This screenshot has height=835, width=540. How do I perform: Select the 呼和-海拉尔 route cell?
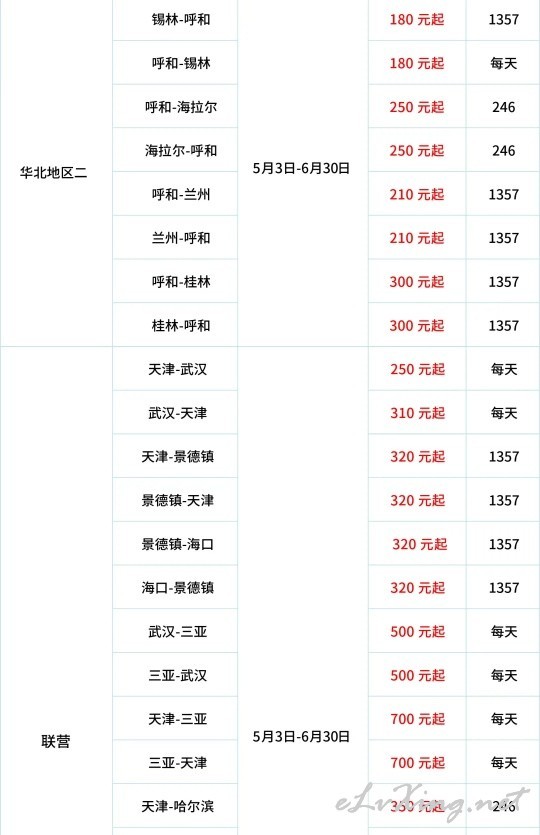point(181,107)
